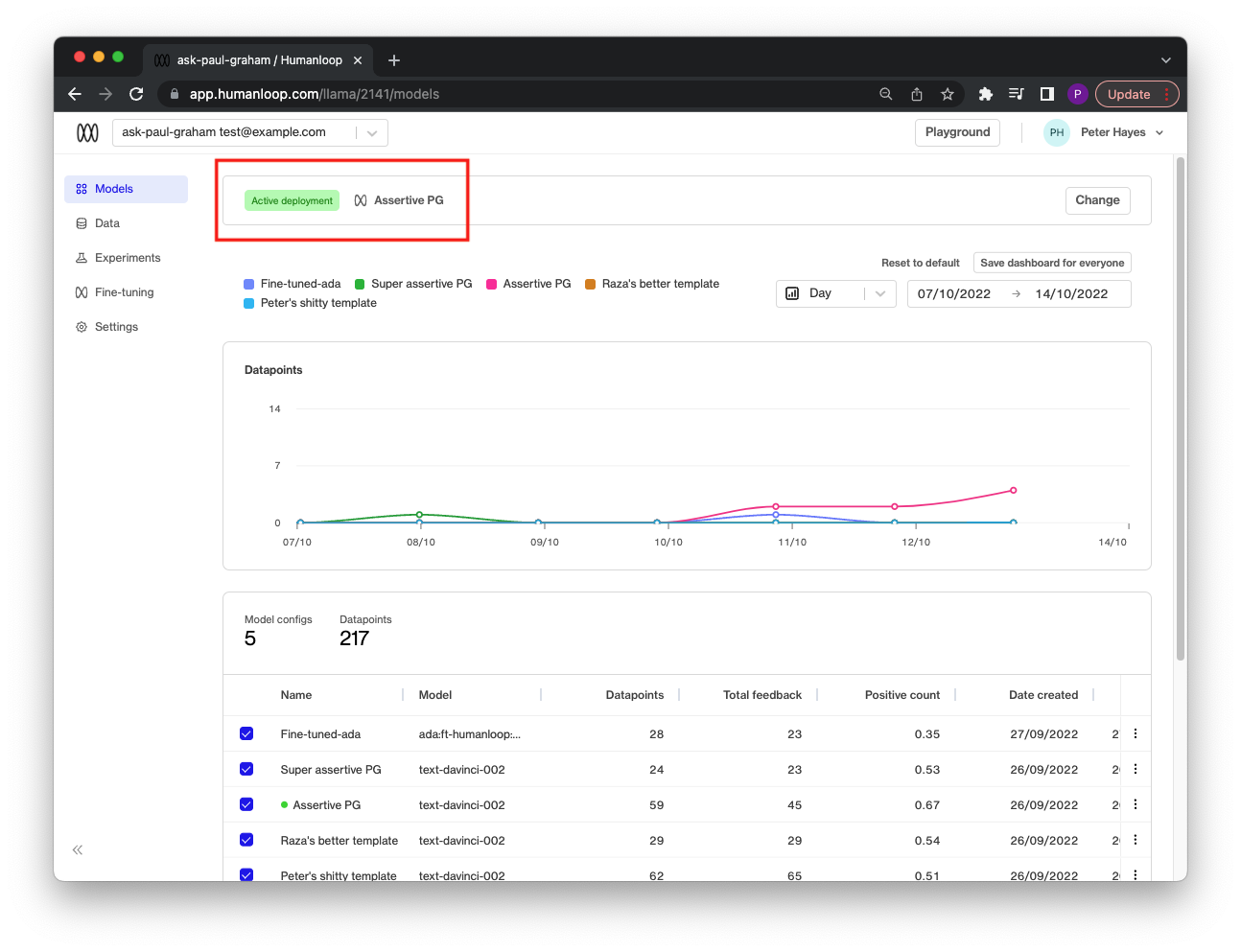
Task: Open Peter Hayes user menu
Action: [x=1112, y=132]
